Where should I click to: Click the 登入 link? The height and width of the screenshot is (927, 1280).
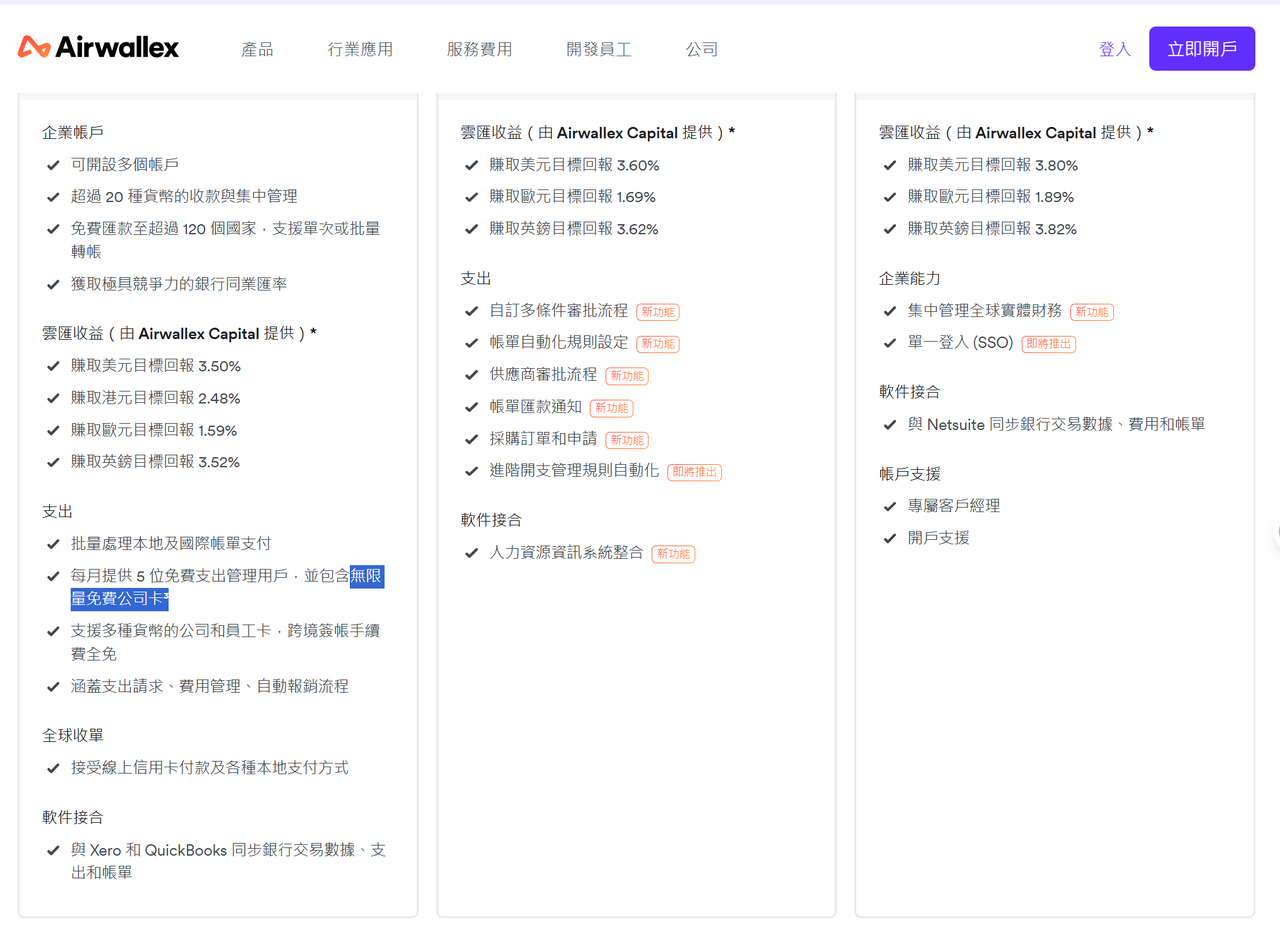point(1113,47)
